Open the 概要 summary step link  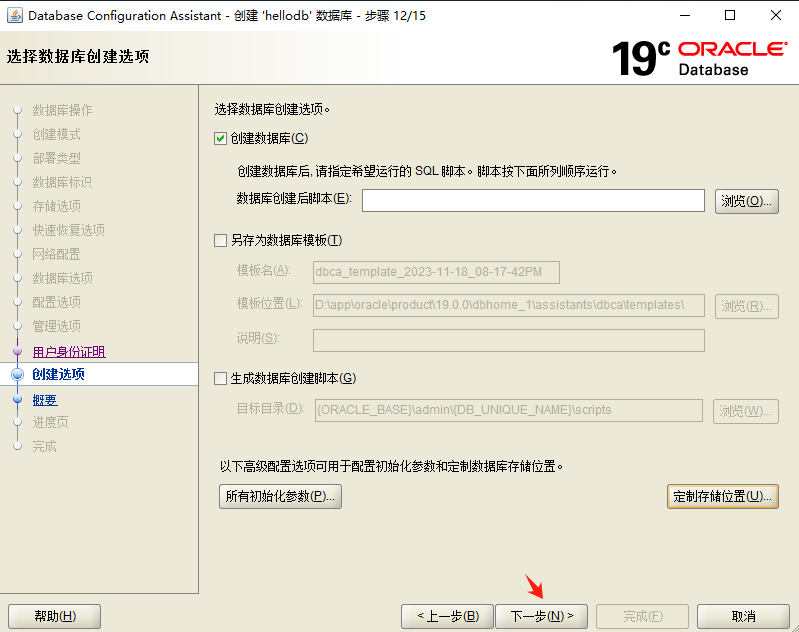point(45,400)
